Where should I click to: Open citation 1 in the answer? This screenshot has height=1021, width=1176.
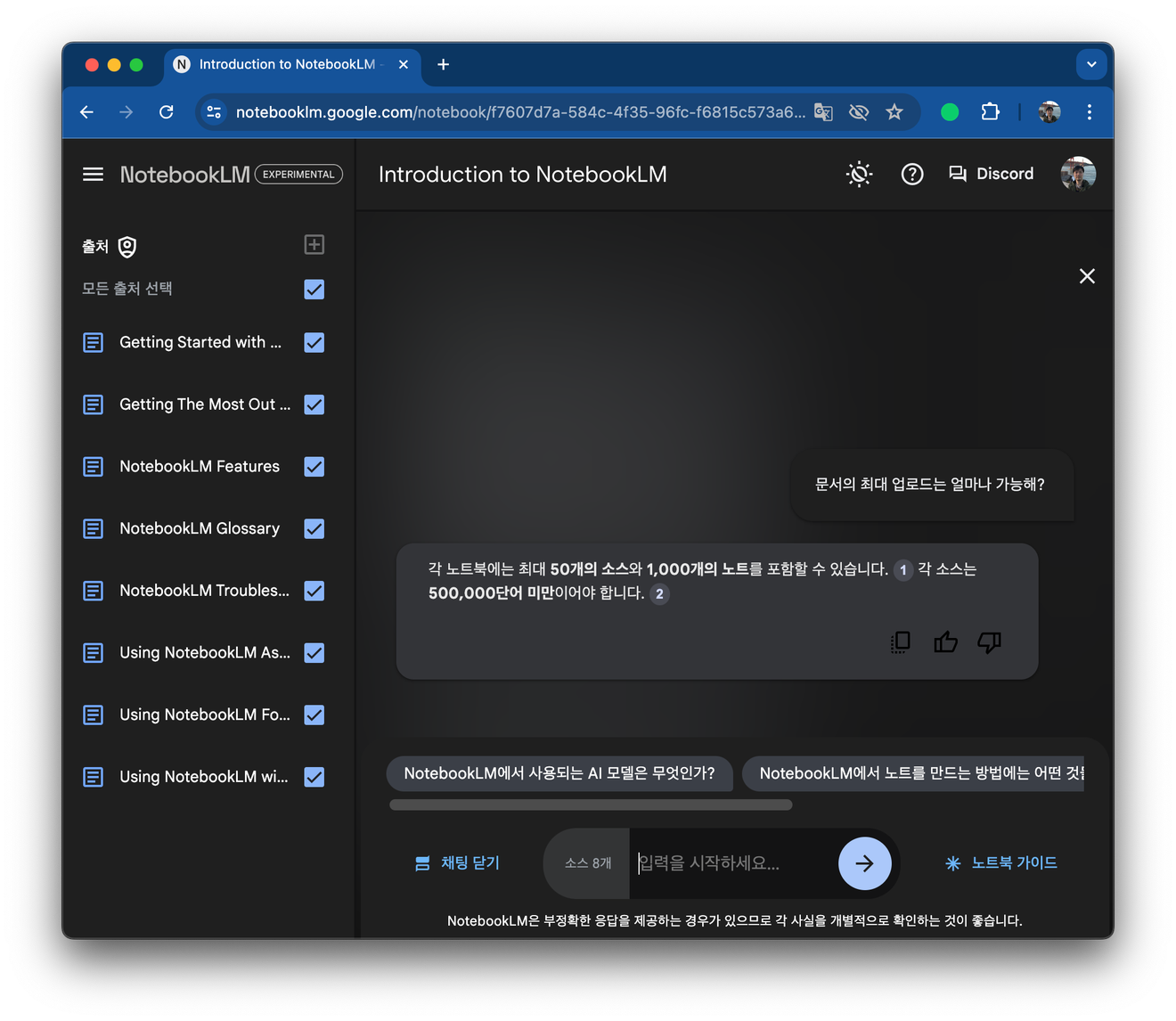click(902, 570)
